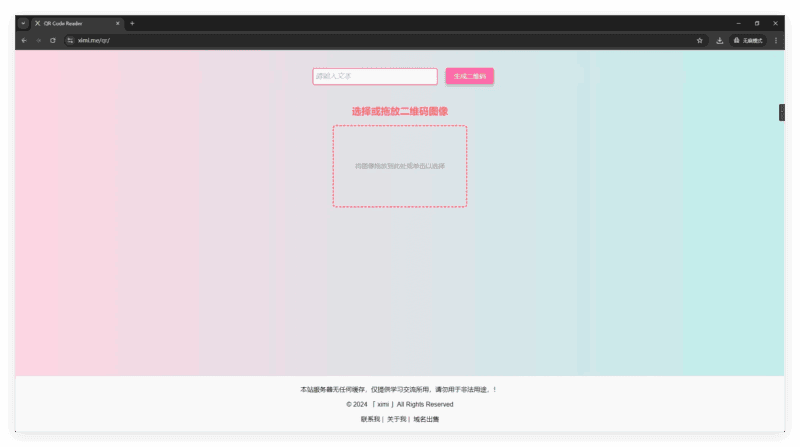Image resolution: width=800 pixels, height=447 pixels.
Task: Restore down the browser window
Action: [757, 23]
